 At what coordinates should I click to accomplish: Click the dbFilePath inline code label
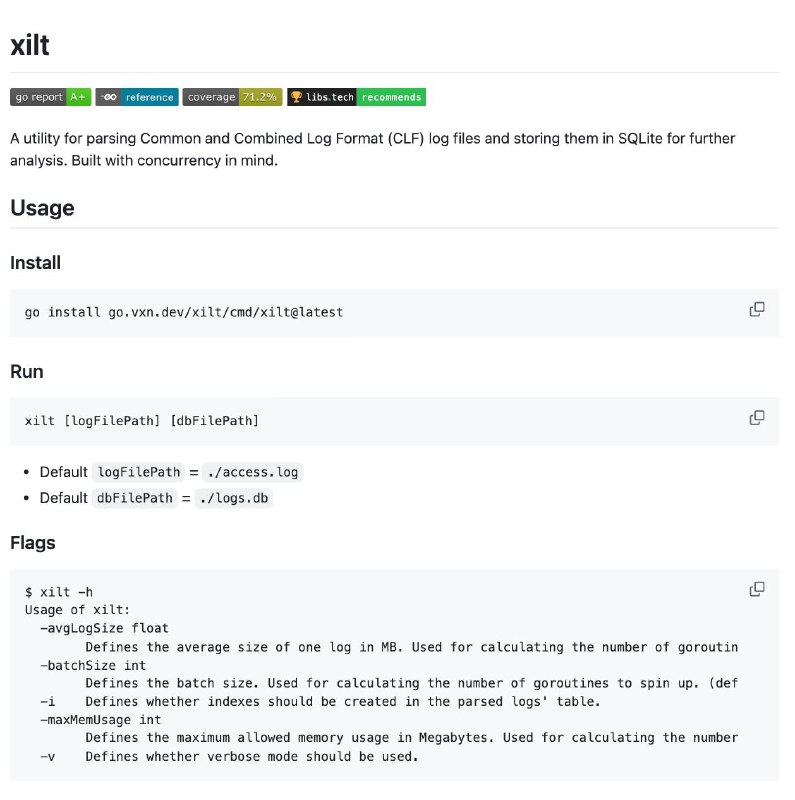[135, 498]
